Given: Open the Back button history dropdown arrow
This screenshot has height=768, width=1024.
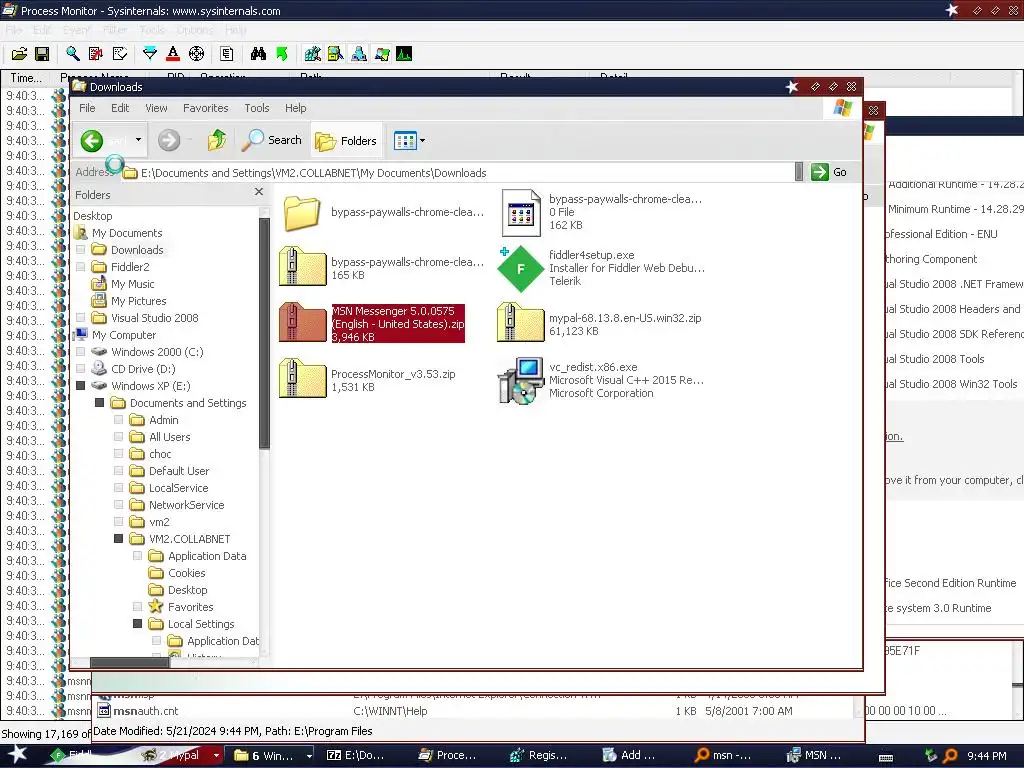Looking at the screenshot, I should (x=138, y=140).
